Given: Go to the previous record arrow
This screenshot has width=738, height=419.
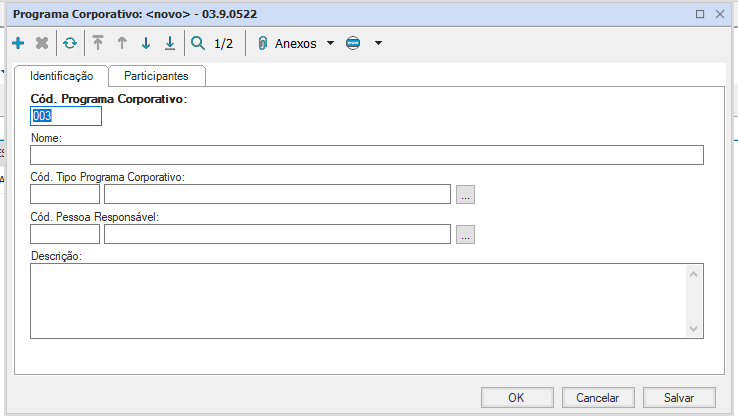Looking at the screenshot, I should point(122,43).
